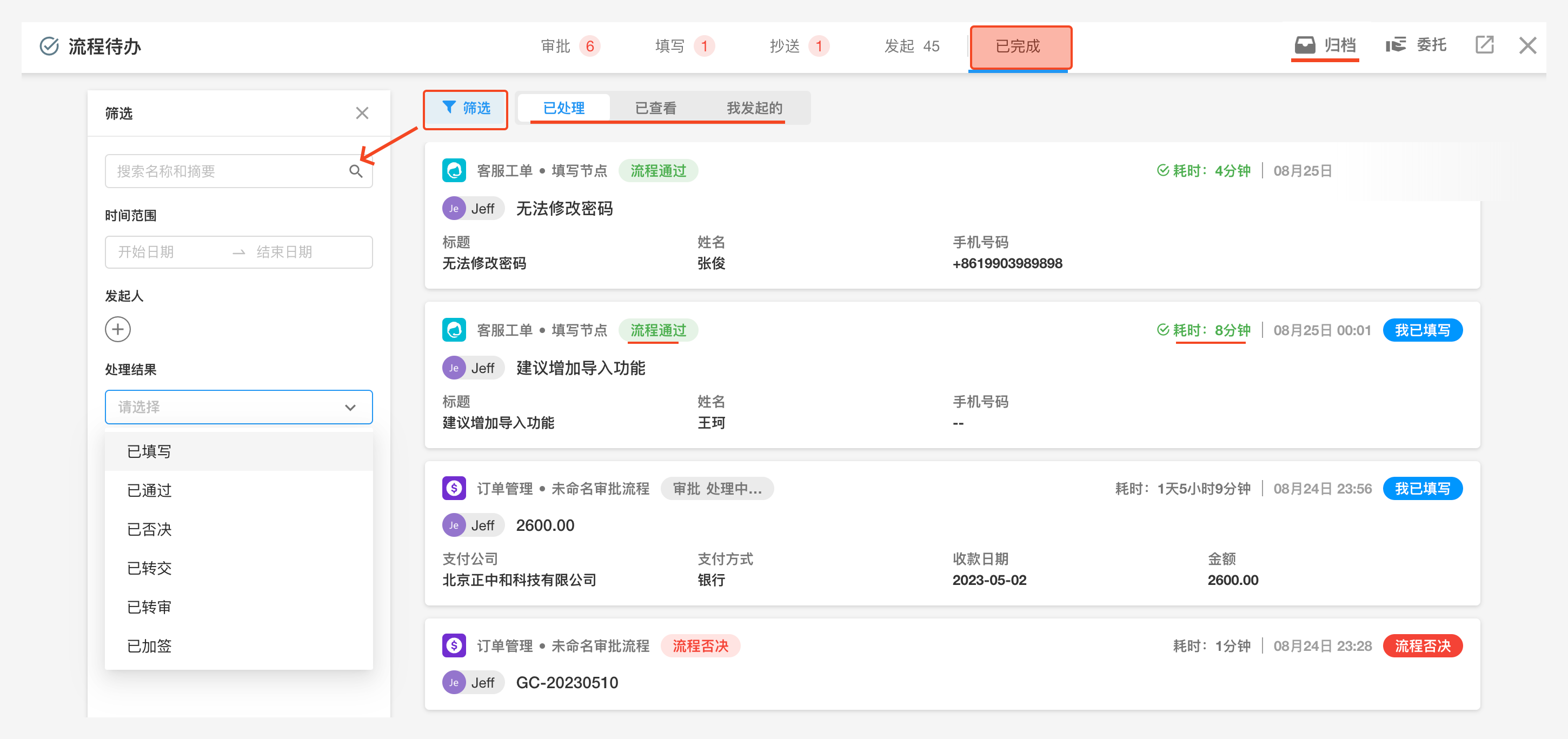Close the 筛选 filter sidebar
The image size is (1568, 739).
362,113
